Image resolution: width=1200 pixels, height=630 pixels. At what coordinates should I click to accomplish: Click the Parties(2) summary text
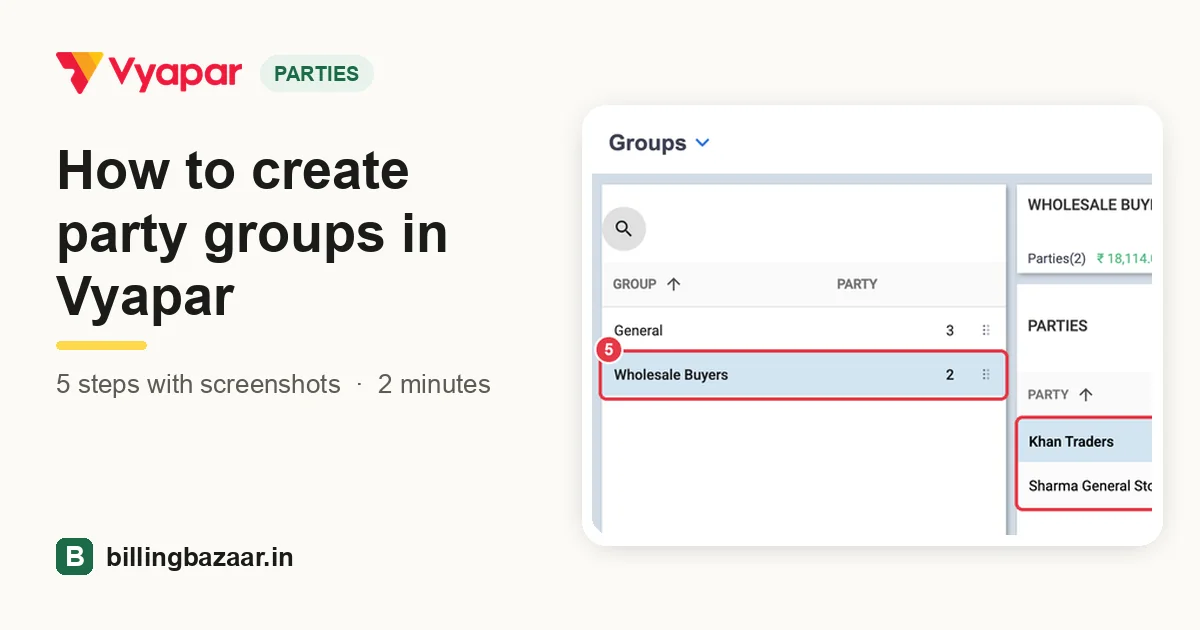[x=1057, y=258]
